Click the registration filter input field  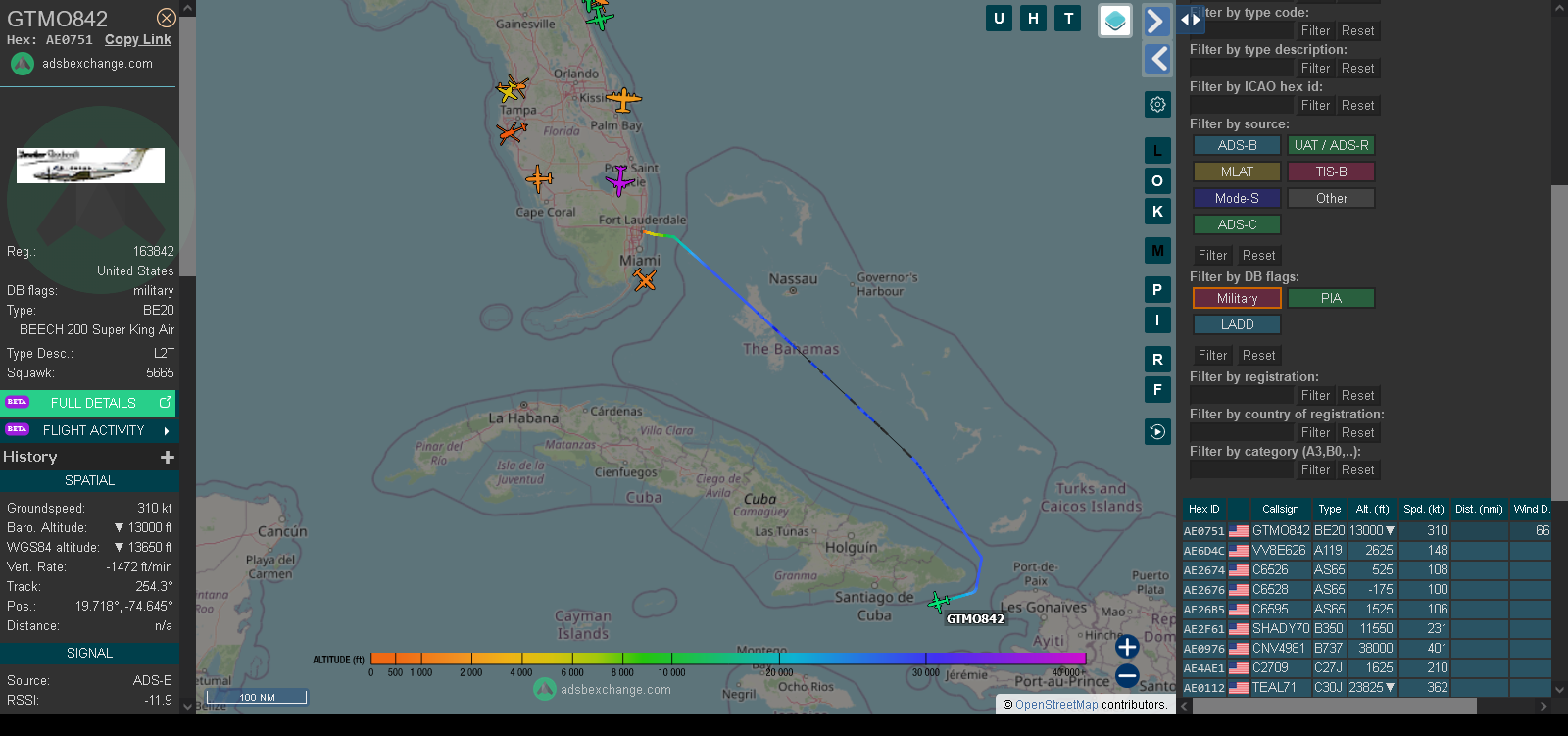[x=1242, y=396]
